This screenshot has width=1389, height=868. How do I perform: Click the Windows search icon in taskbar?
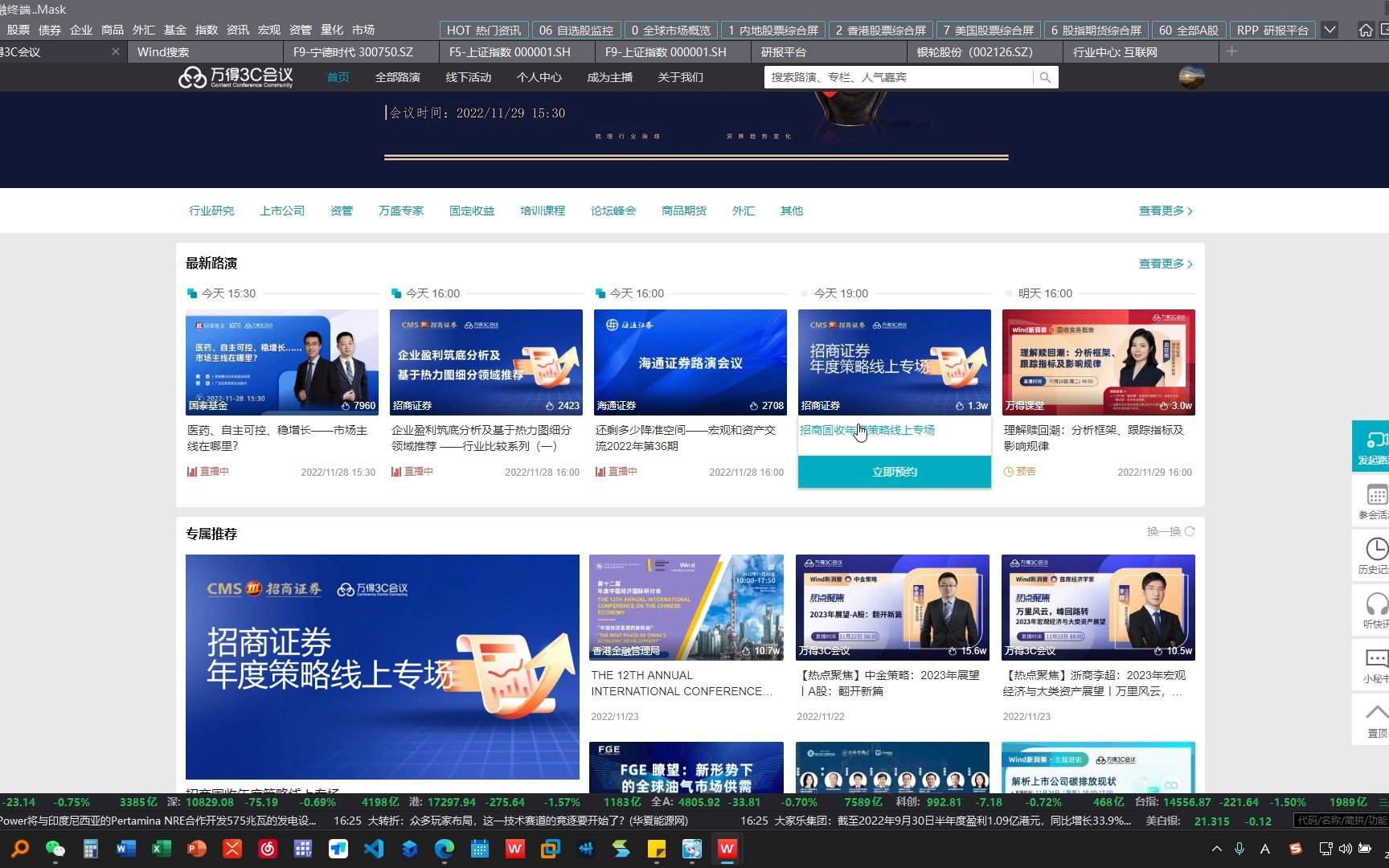coord(19,849)
